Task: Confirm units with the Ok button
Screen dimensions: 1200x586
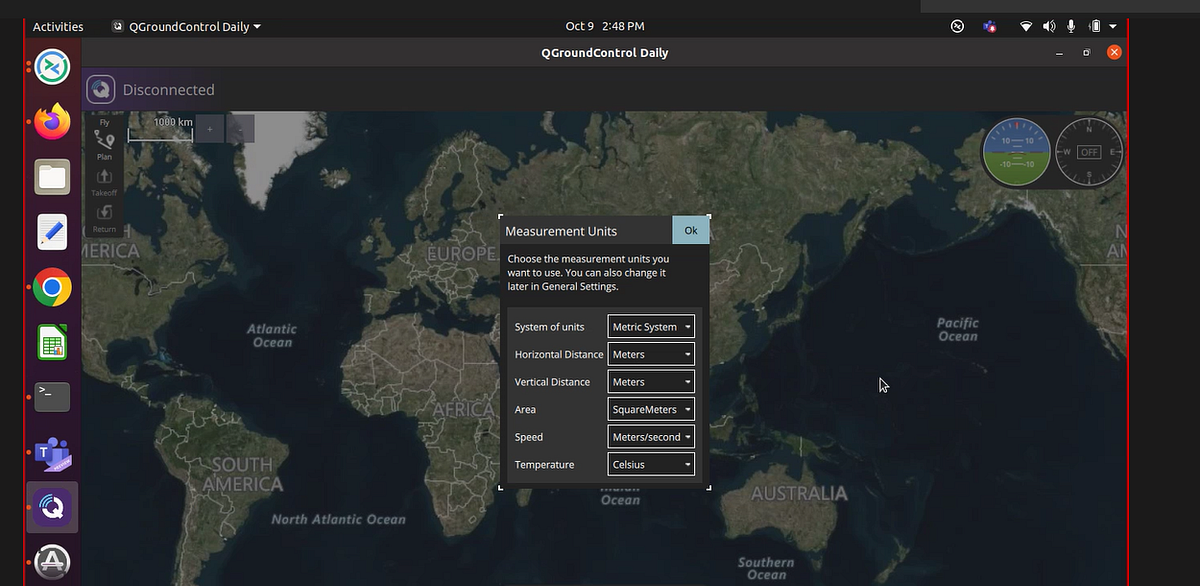Action: point(691,230)
